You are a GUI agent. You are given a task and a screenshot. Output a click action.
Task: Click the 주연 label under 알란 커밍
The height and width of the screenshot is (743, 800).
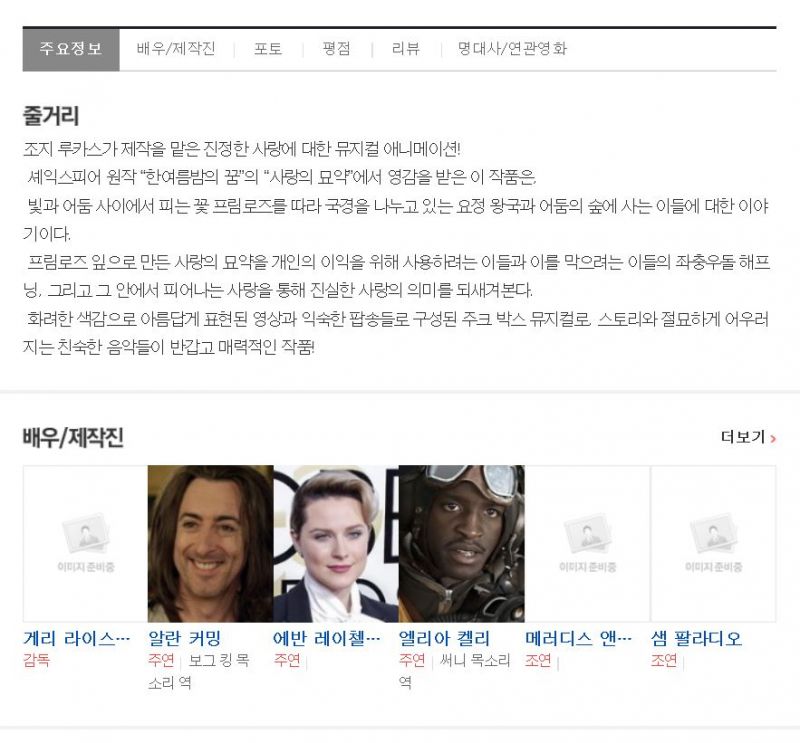tap(161, 660)
